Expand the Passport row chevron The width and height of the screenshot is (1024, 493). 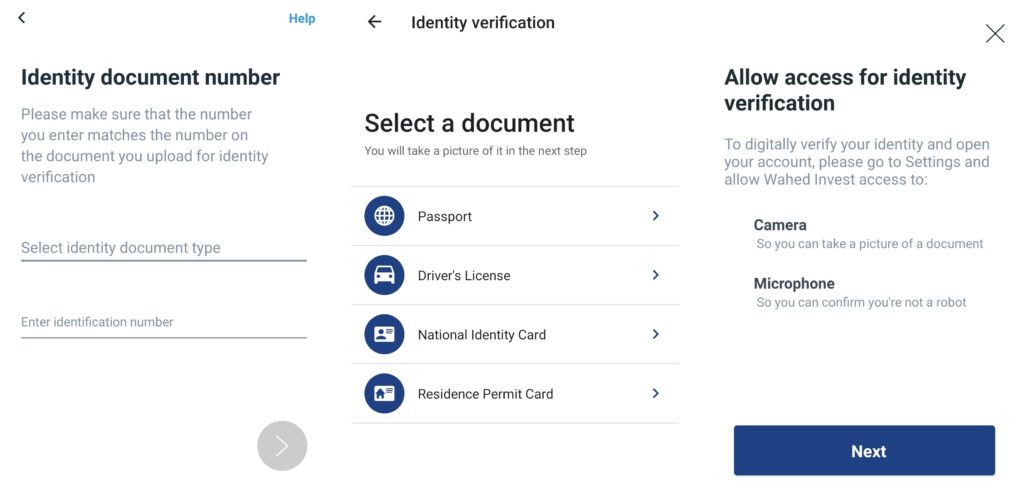pos(656,215)
